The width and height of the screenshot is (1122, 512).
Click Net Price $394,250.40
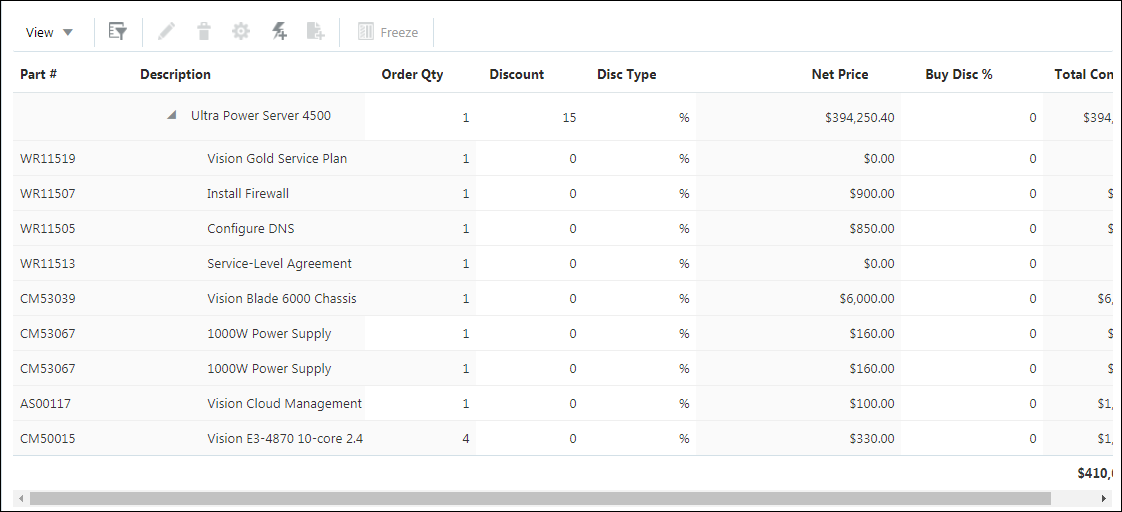point(859,118)
